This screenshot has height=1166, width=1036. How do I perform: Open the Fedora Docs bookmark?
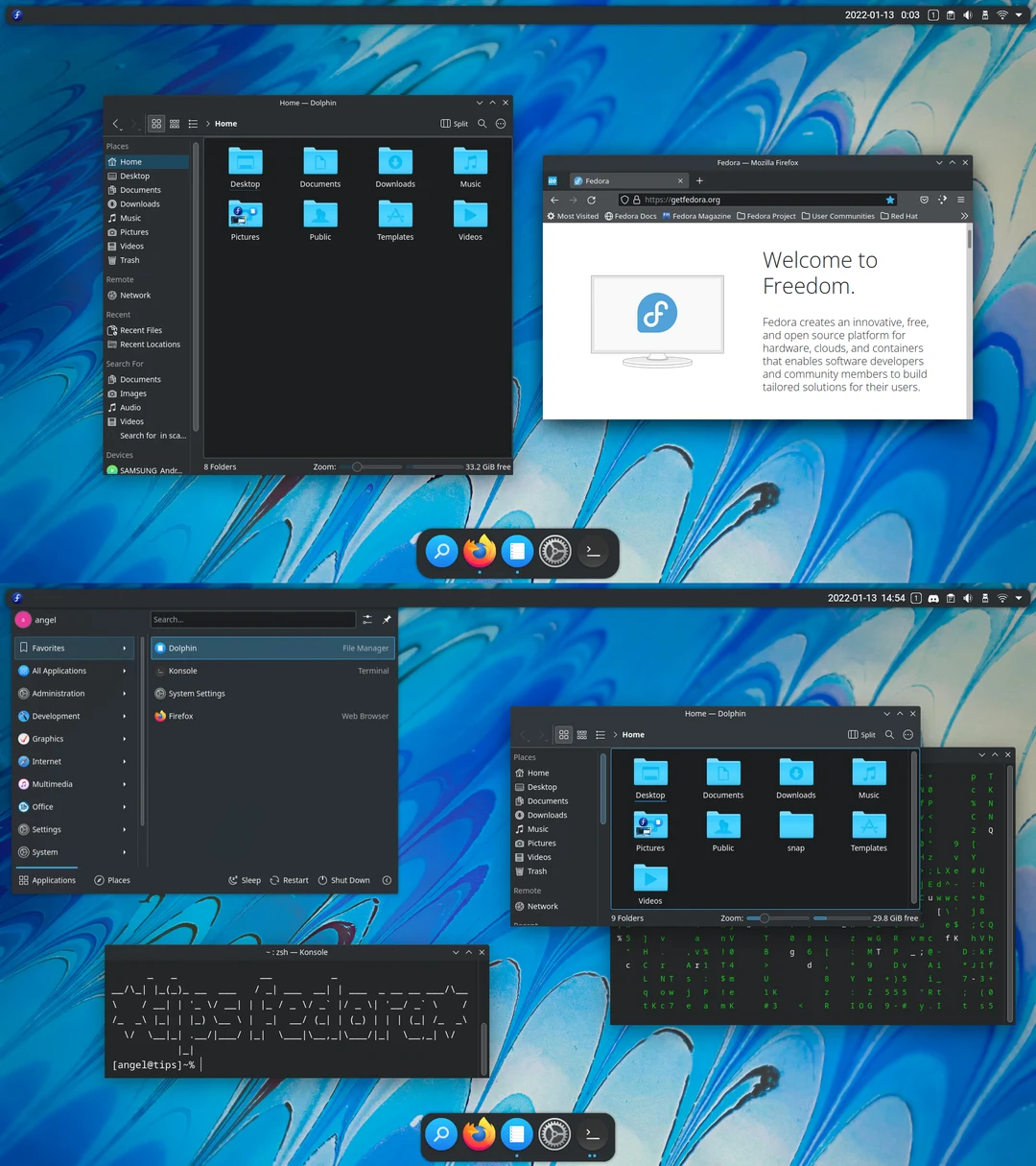pos(630,216)
